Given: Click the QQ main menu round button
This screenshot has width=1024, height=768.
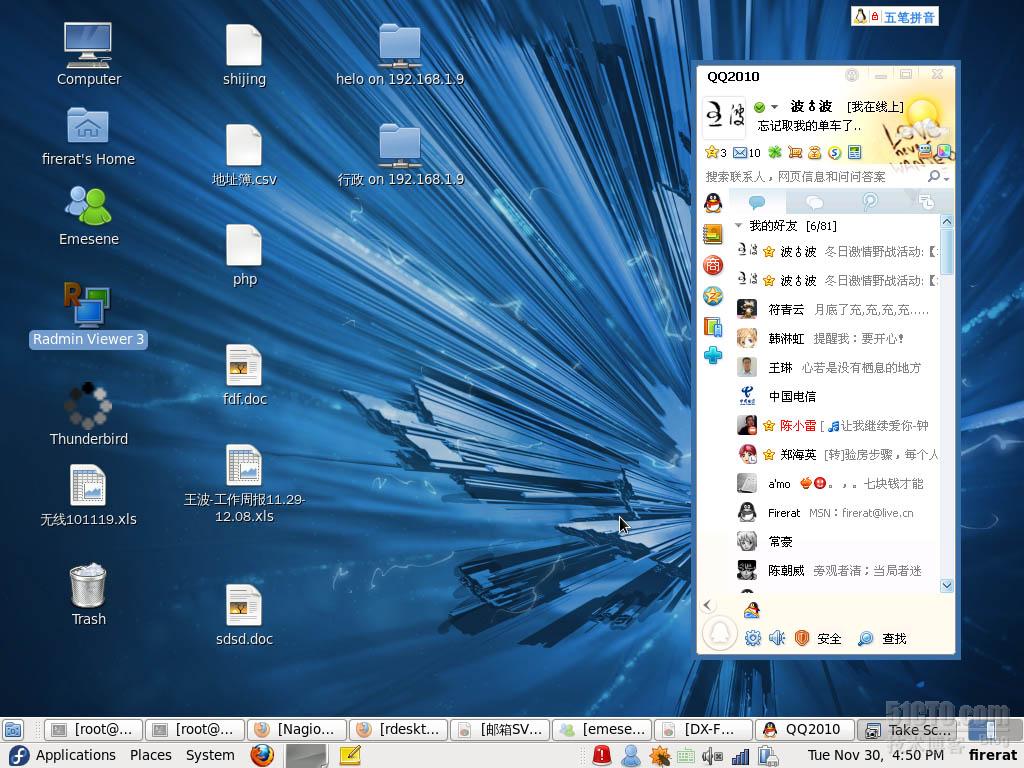Looking at the screenshot, I should tap(720, 633).
